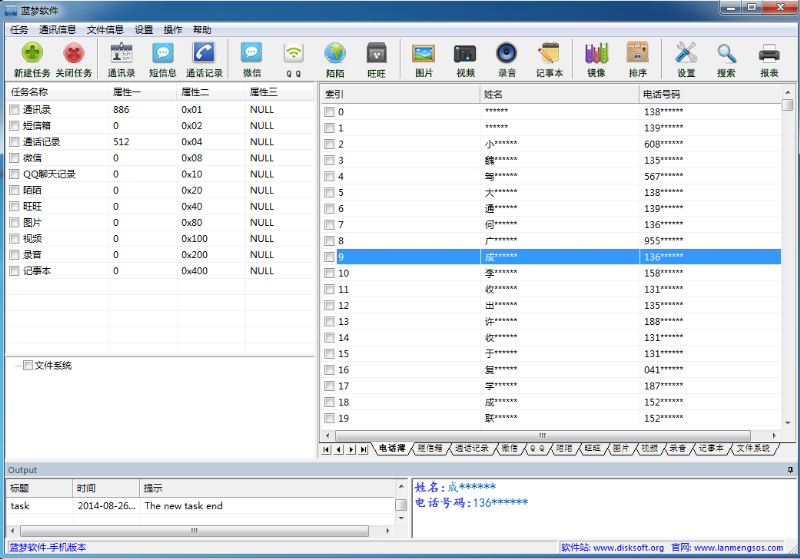Click the contact list vertical scrollbar
Image resolution: width=800 pixels, height=559 pixels.
(787, 260)
